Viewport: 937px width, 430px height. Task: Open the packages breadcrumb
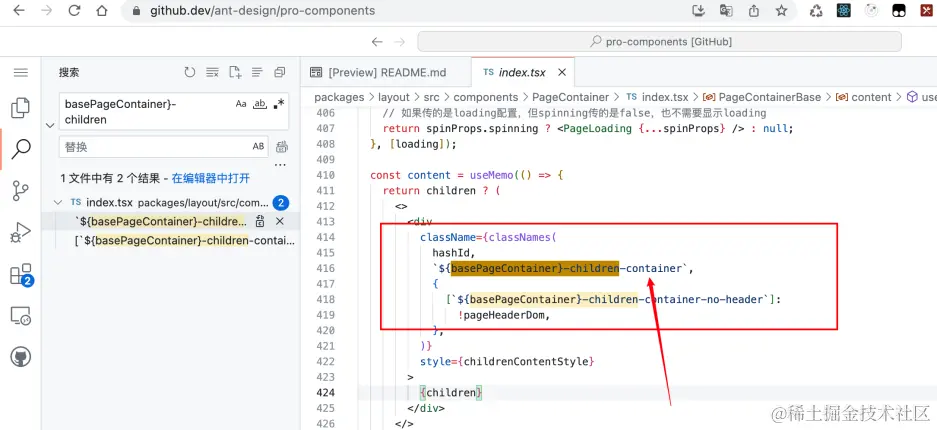(x=339, y=97)
